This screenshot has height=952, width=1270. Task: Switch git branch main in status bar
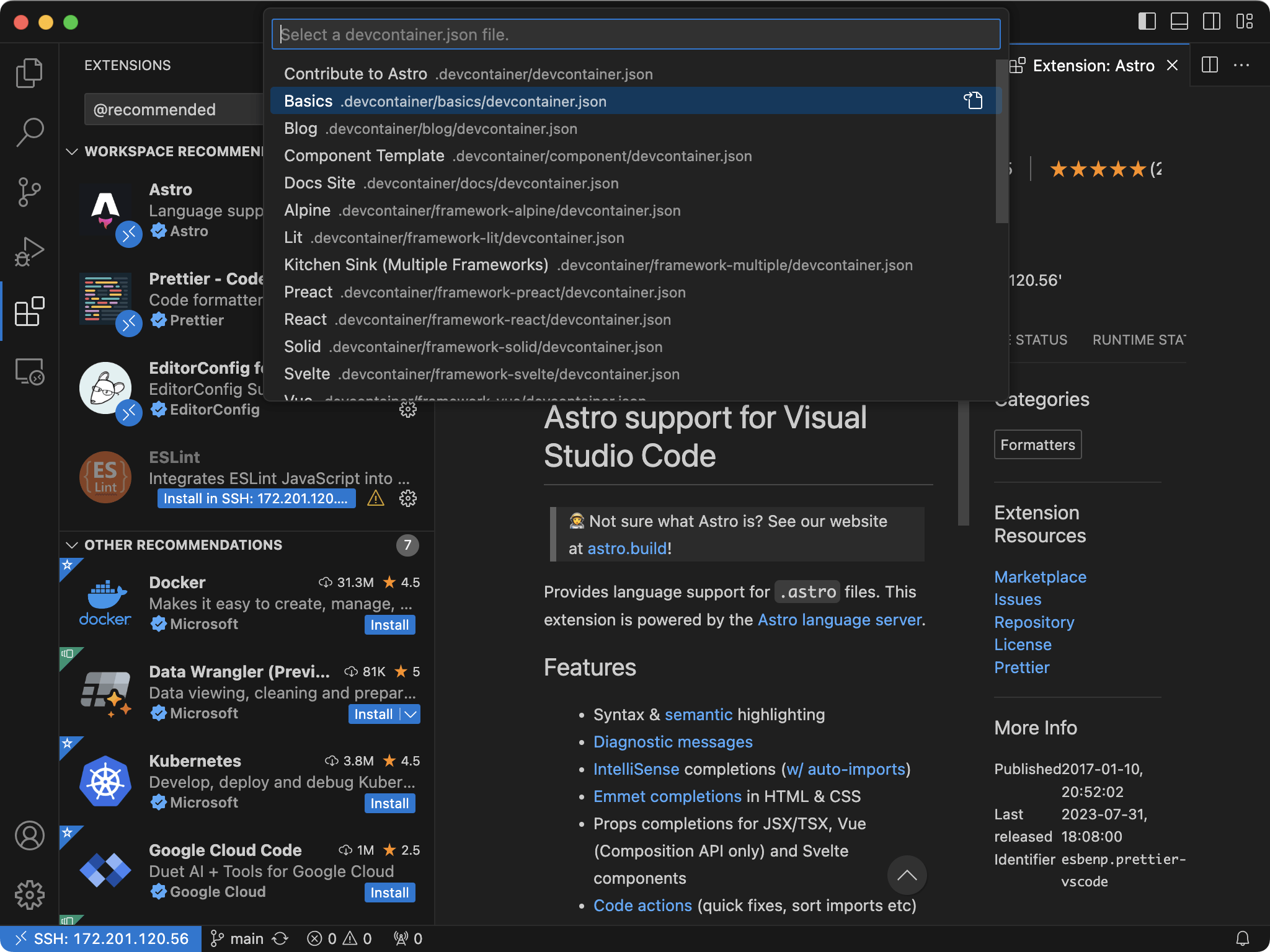pyautogui.click(x=238, y=938)
